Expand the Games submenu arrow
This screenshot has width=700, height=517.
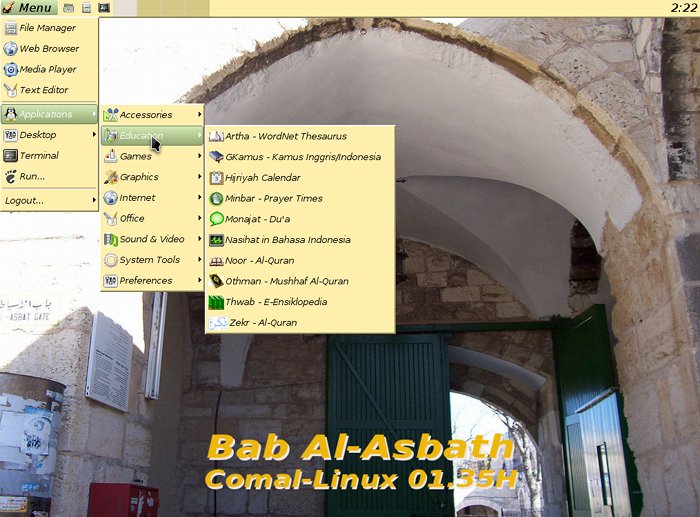199,156
